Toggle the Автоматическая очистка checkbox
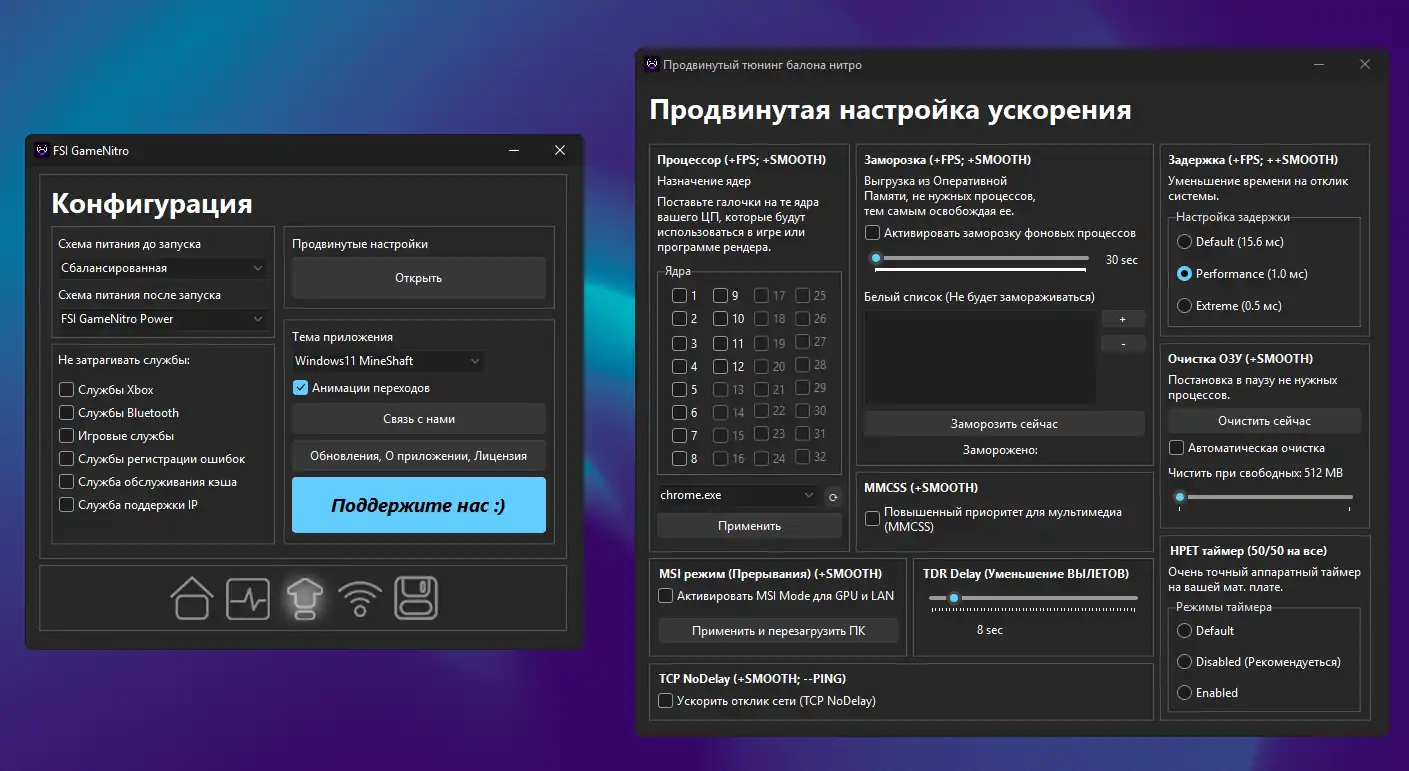The height and width of the screenshot is (771, 1409). click(1177, 448)
